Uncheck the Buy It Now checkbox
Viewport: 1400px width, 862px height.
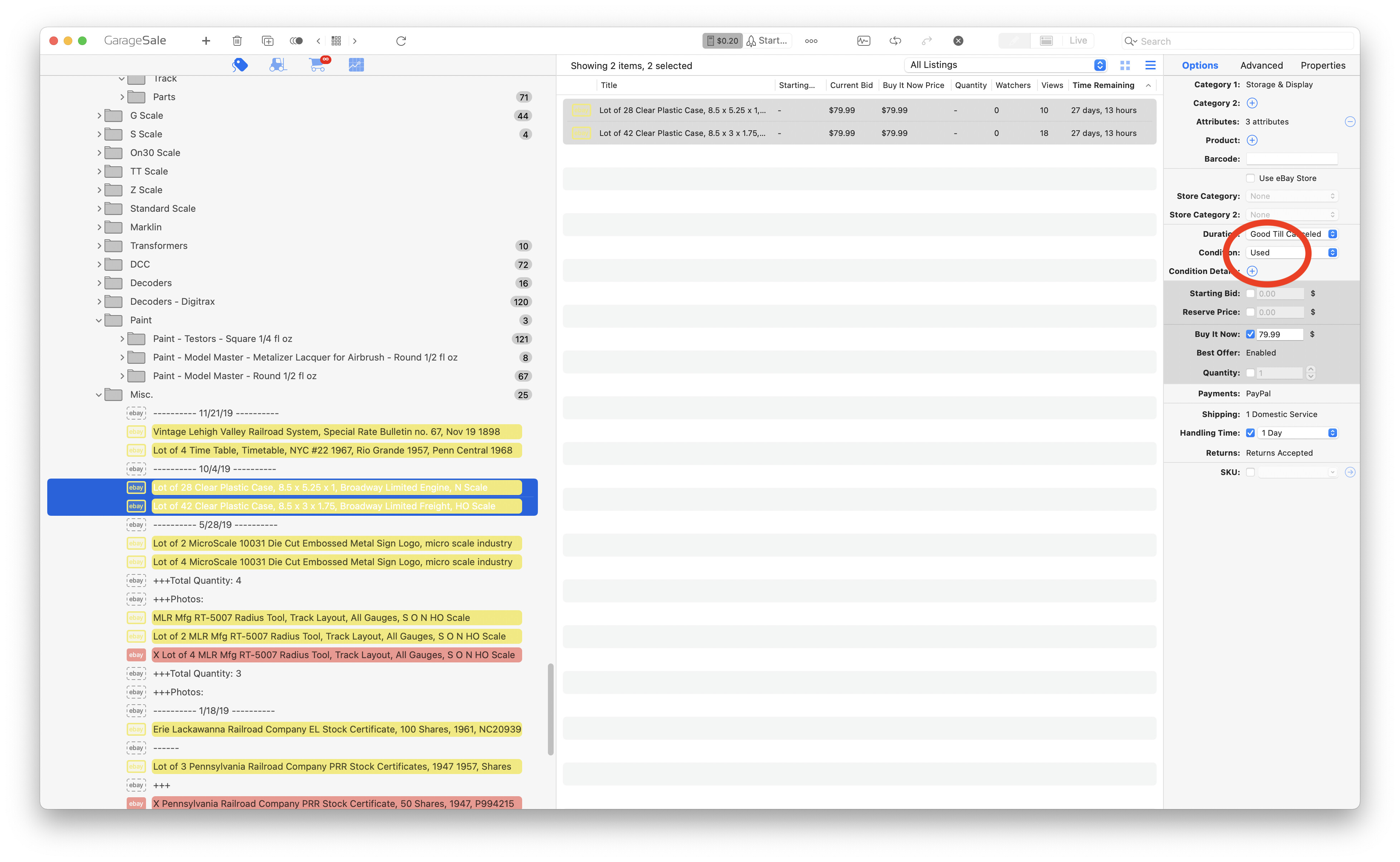pos(1250,335)
